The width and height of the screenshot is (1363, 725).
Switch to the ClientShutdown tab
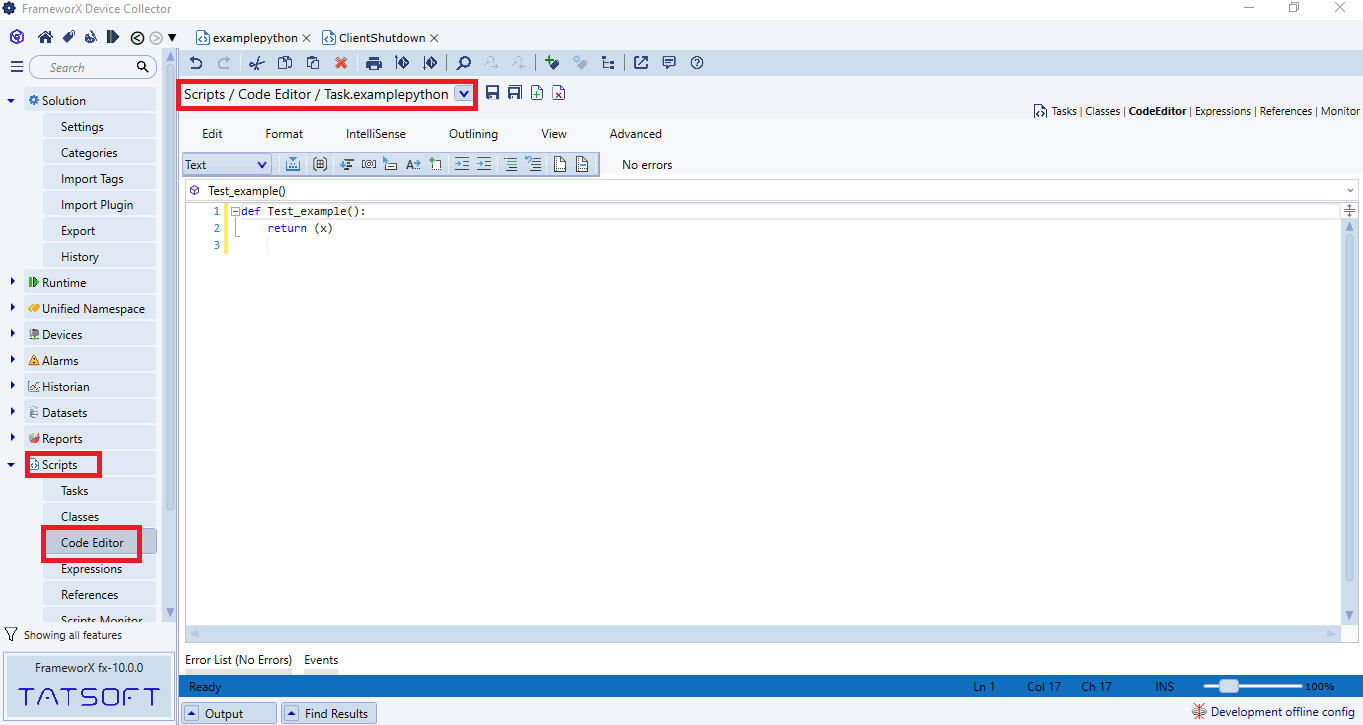point(381,38)
